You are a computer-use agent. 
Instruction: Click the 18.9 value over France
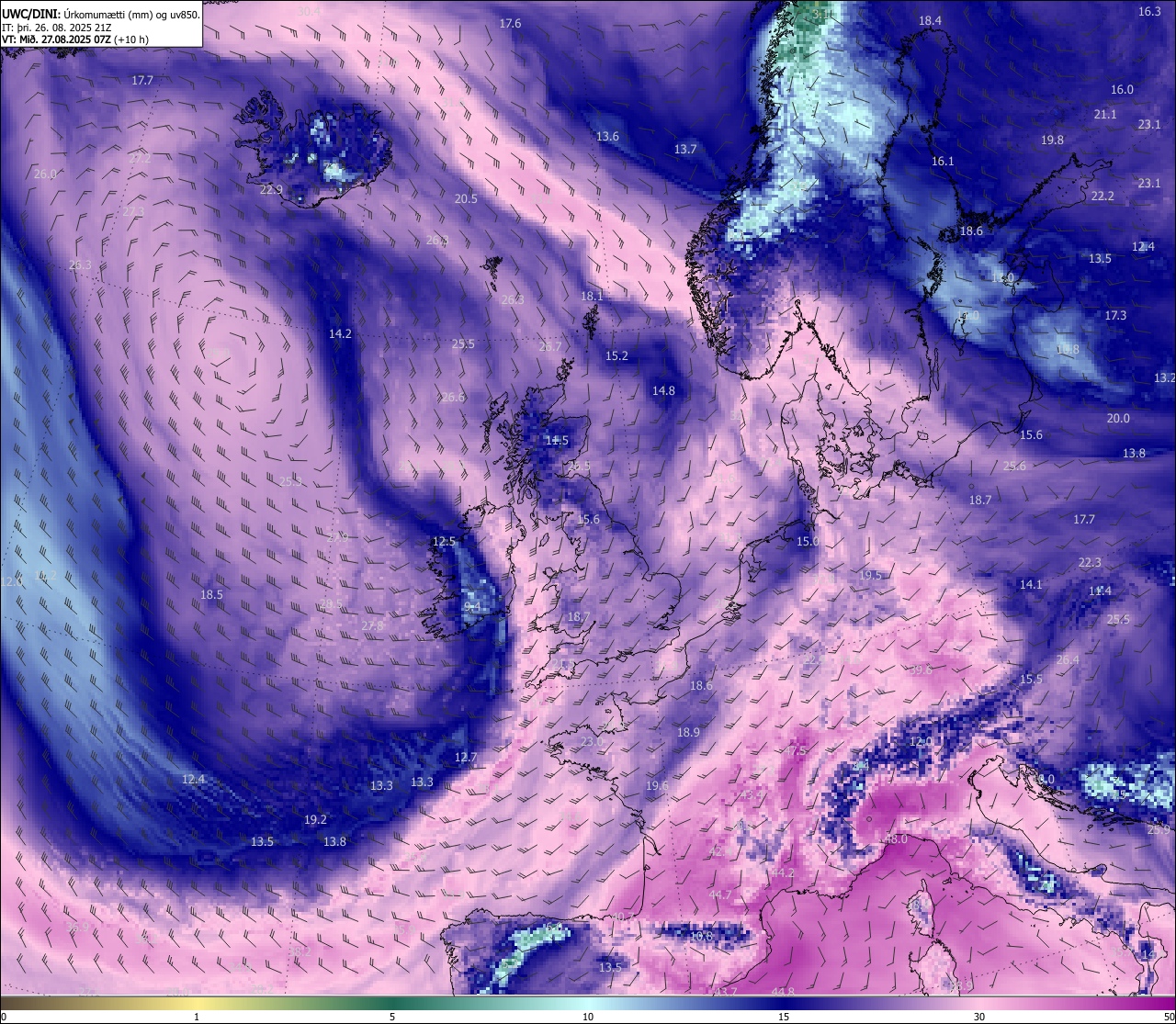[x=688, y=733]
